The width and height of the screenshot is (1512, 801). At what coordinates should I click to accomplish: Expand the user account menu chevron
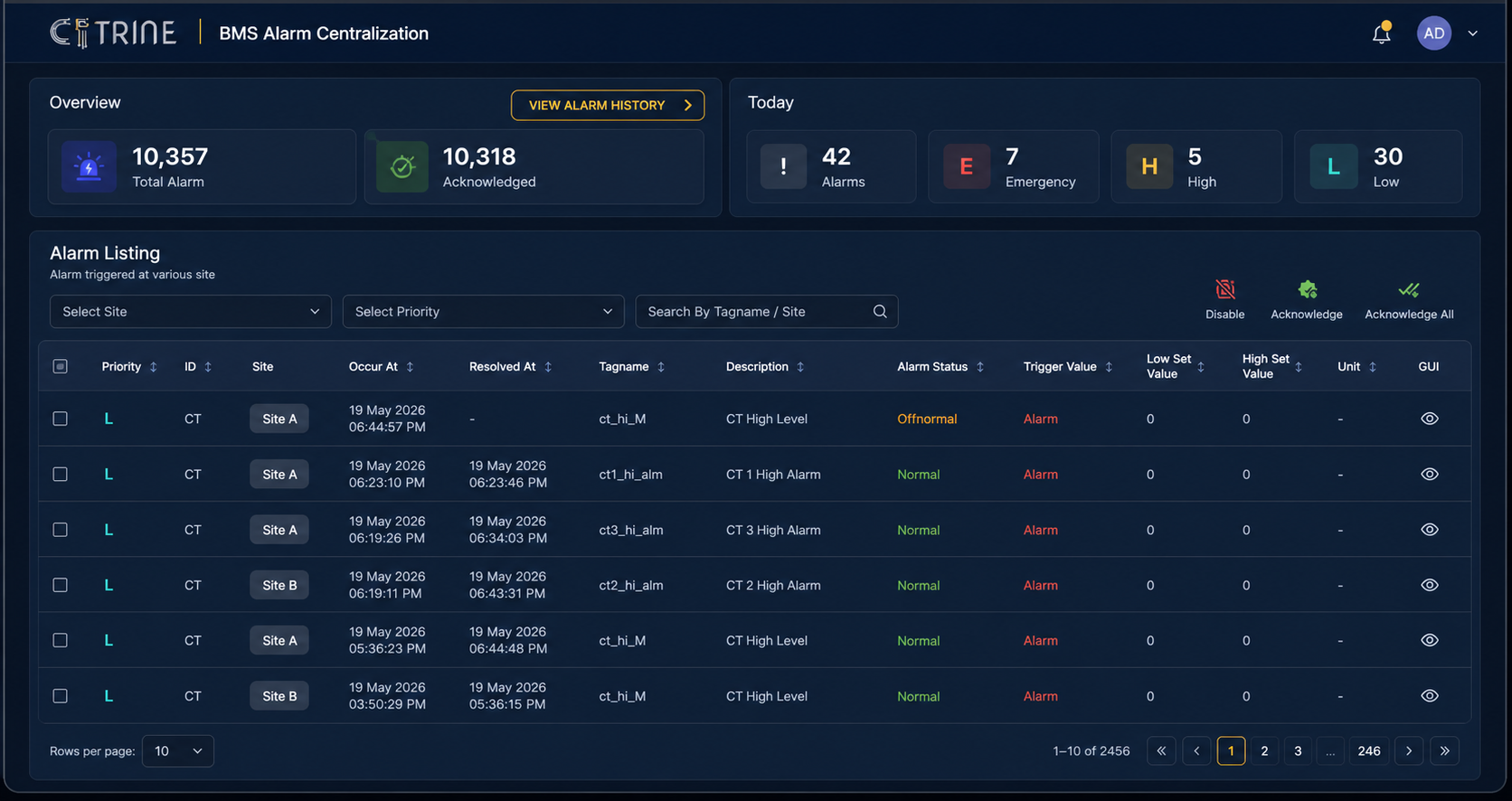[1472, 33]
